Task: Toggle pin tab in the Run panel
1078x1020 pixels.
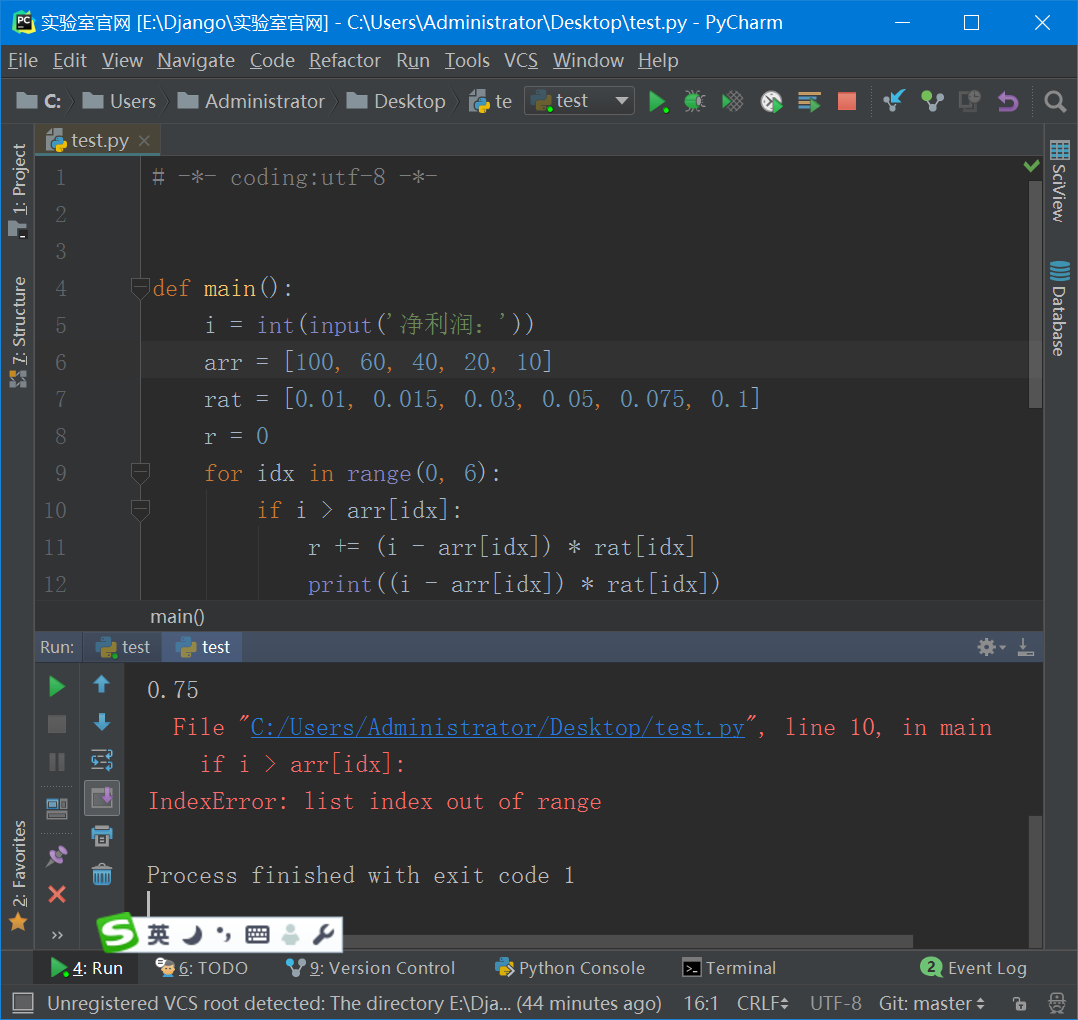Action: [x=57, y=856]
